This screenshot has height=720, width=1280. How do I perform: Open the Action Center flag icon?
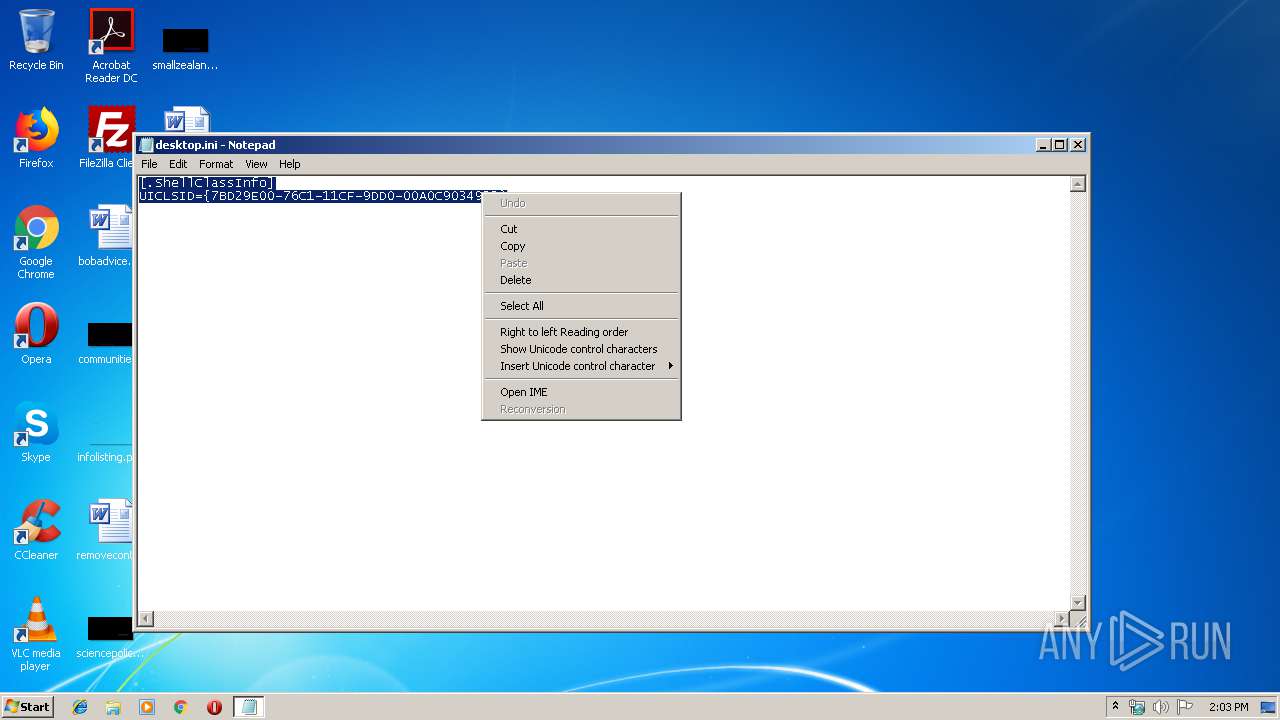coord(1185,707)
